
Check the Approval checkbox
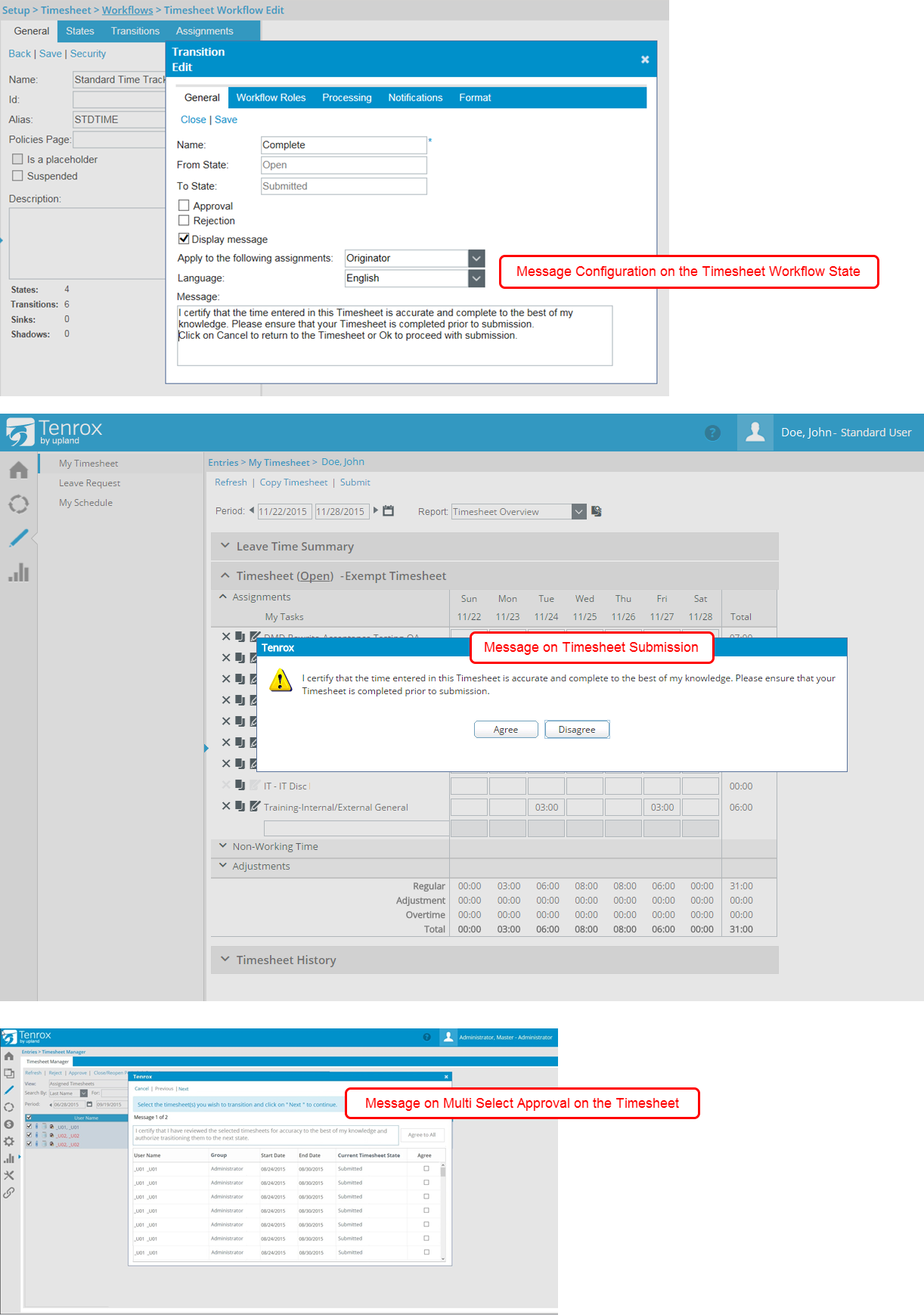184,205
